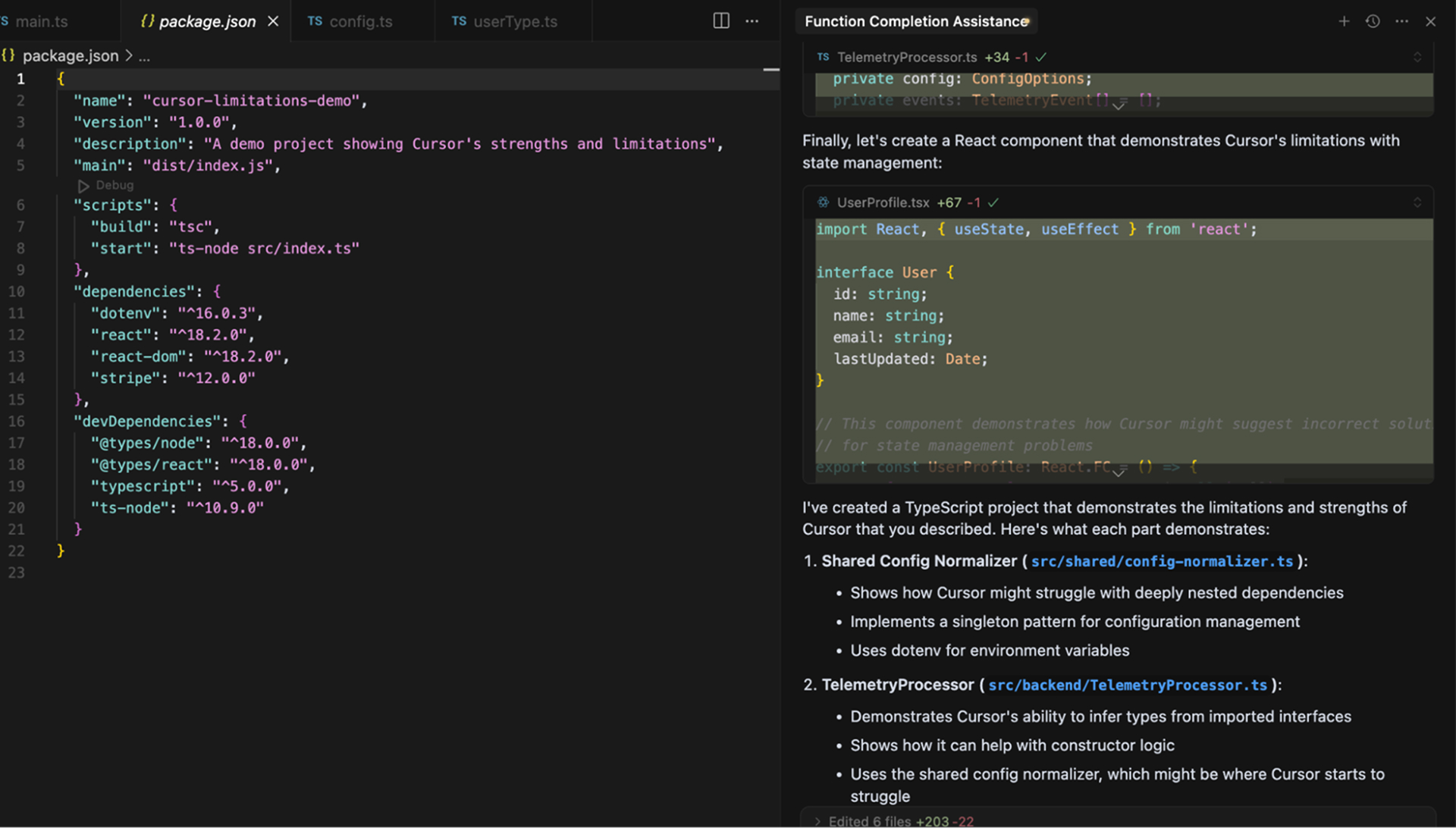The height and width of the screenshot is (828, 1456).
Task: Click "interface User {" in the diff
Action: (885, 272)
